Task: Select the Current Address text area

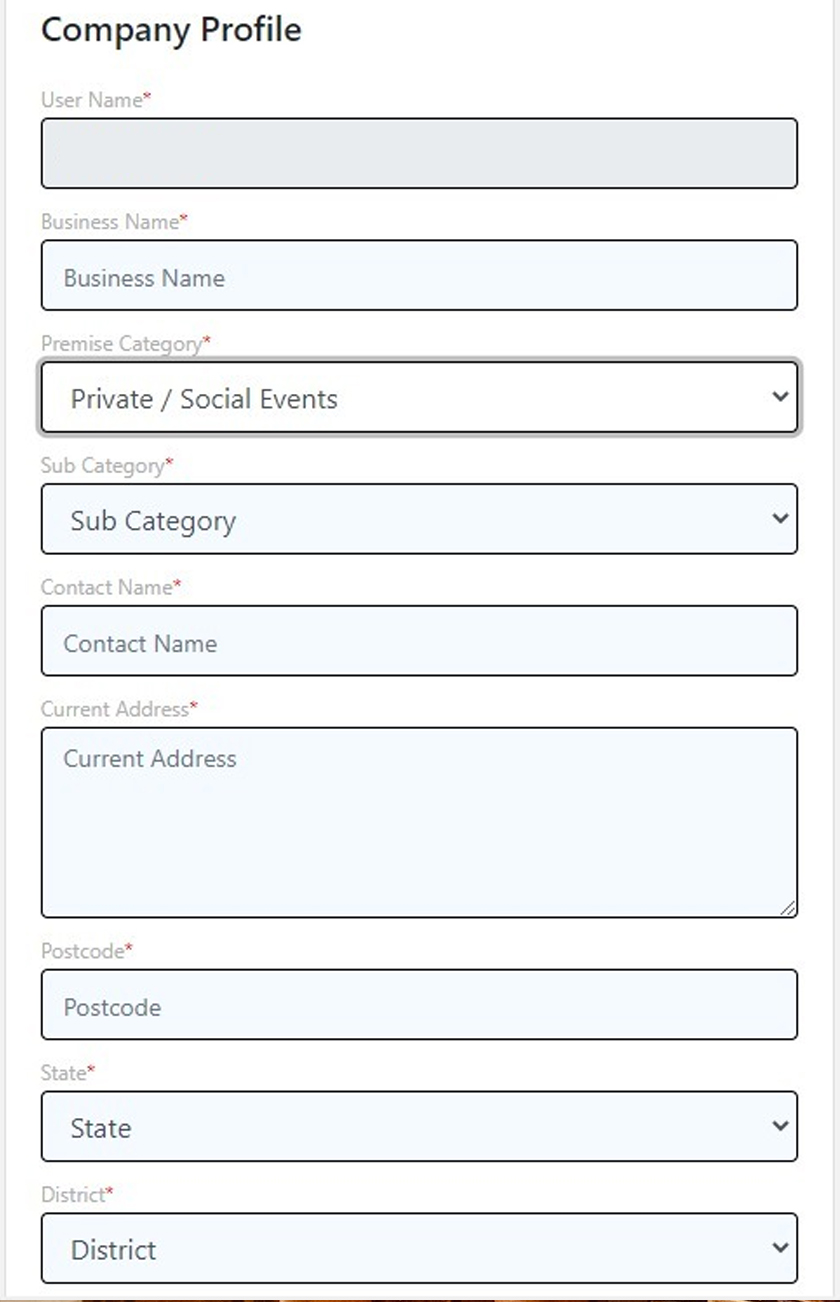Action: (x=419, y=822)
